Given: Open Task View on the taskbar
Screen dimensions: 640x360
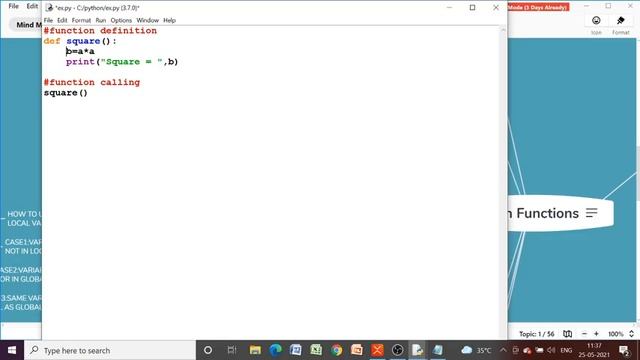Looking at the screenshot, I should pos(232,350).
